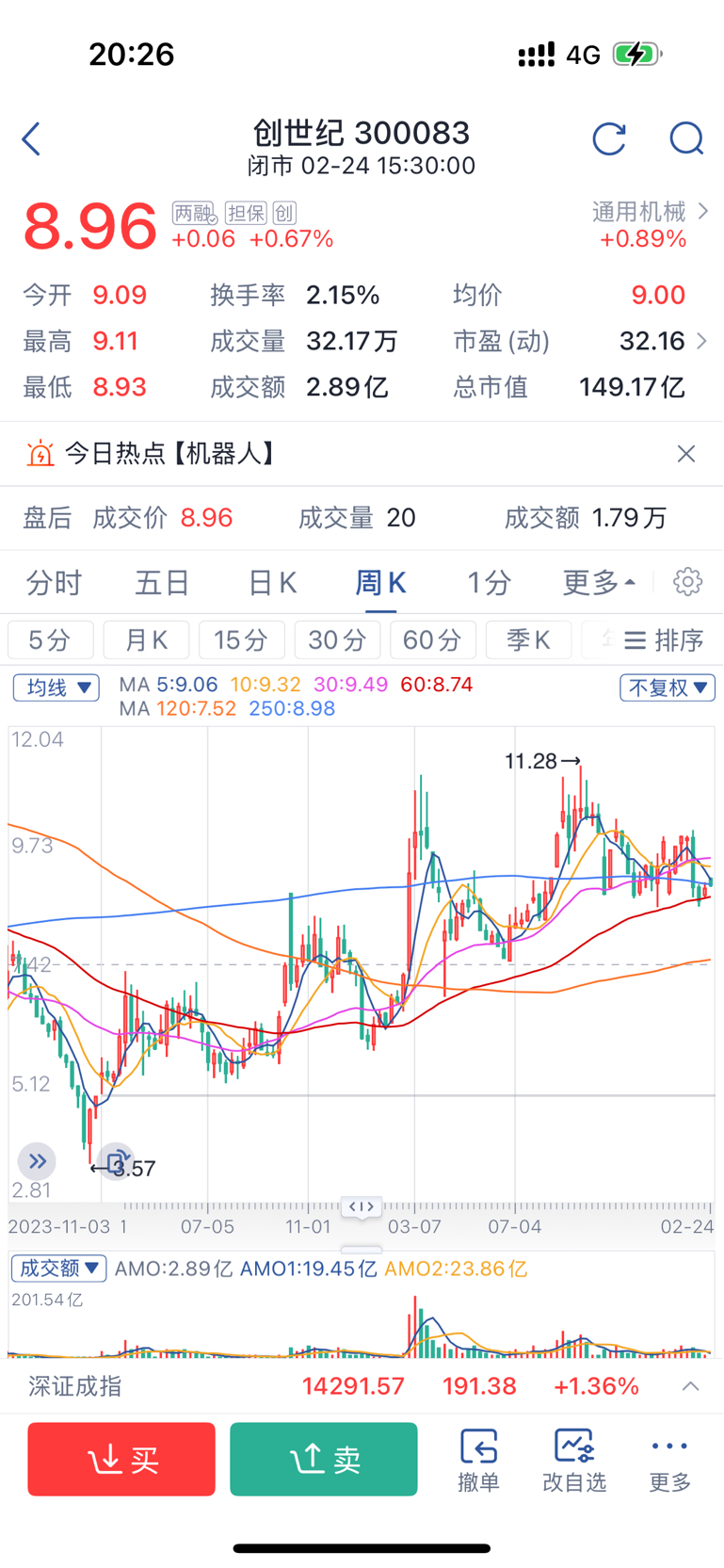Open 撤单 cancel order icon
This screenshot has width=724, height=1568.
478,1459
